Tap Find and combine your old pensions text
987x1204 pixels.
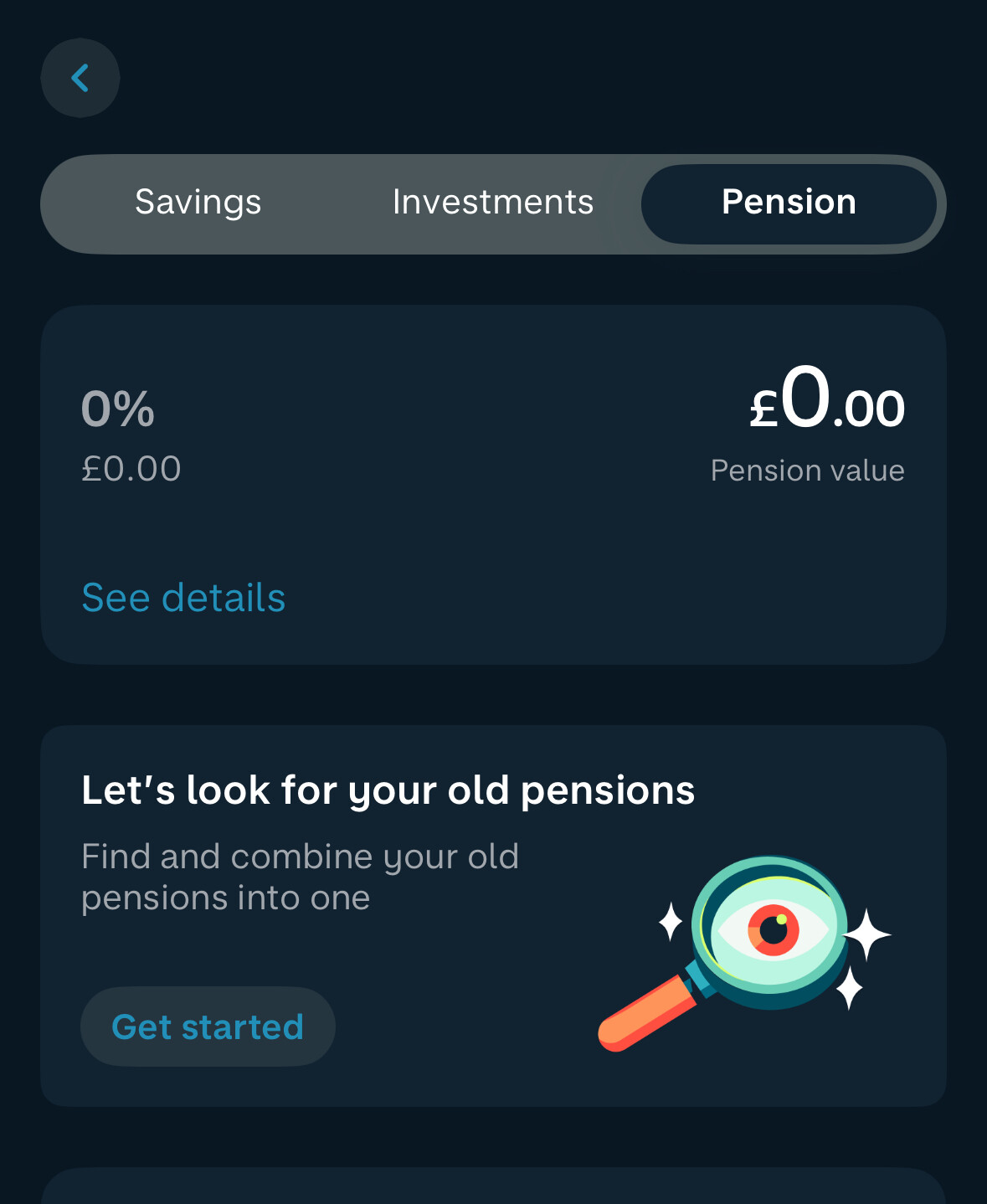pyautogui.click(x=300, y=877)
